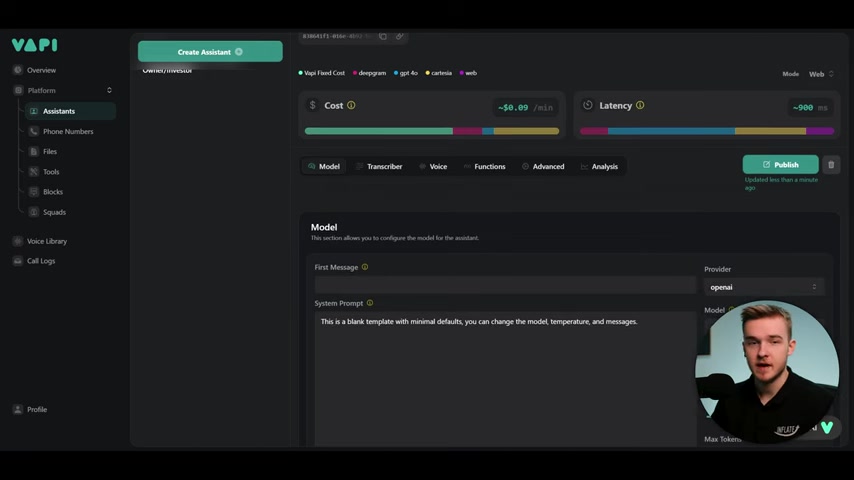Click the Assistants icon

pos(34,111)
